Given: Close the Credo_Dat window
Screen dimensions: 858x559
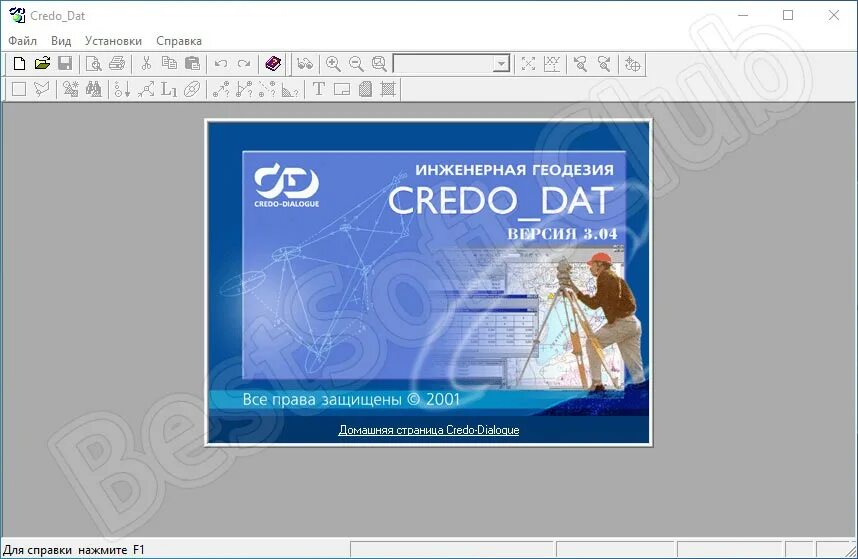Looking at the screenshot, I should click(833, 15).
